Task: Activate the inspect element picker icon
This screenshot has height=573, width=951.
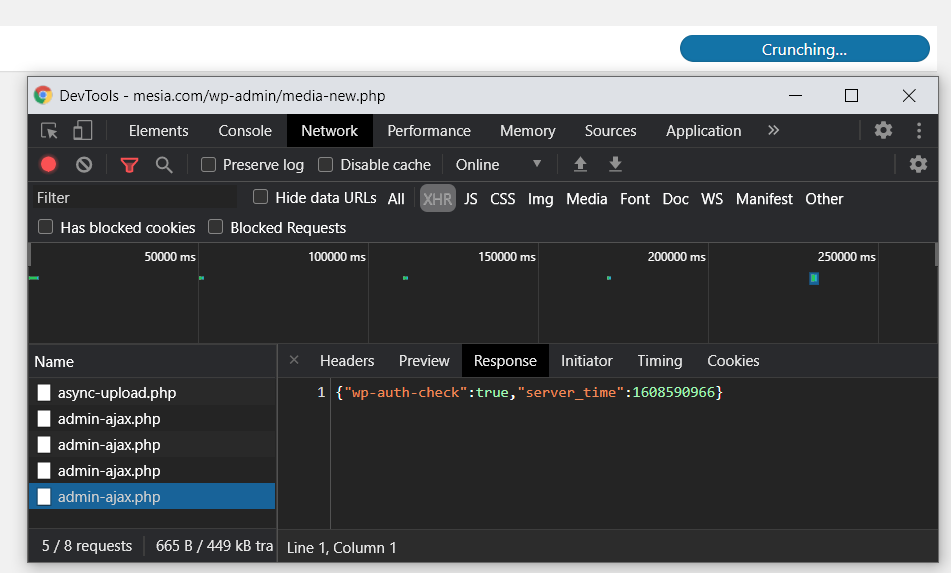Action: tap(49, 130)
